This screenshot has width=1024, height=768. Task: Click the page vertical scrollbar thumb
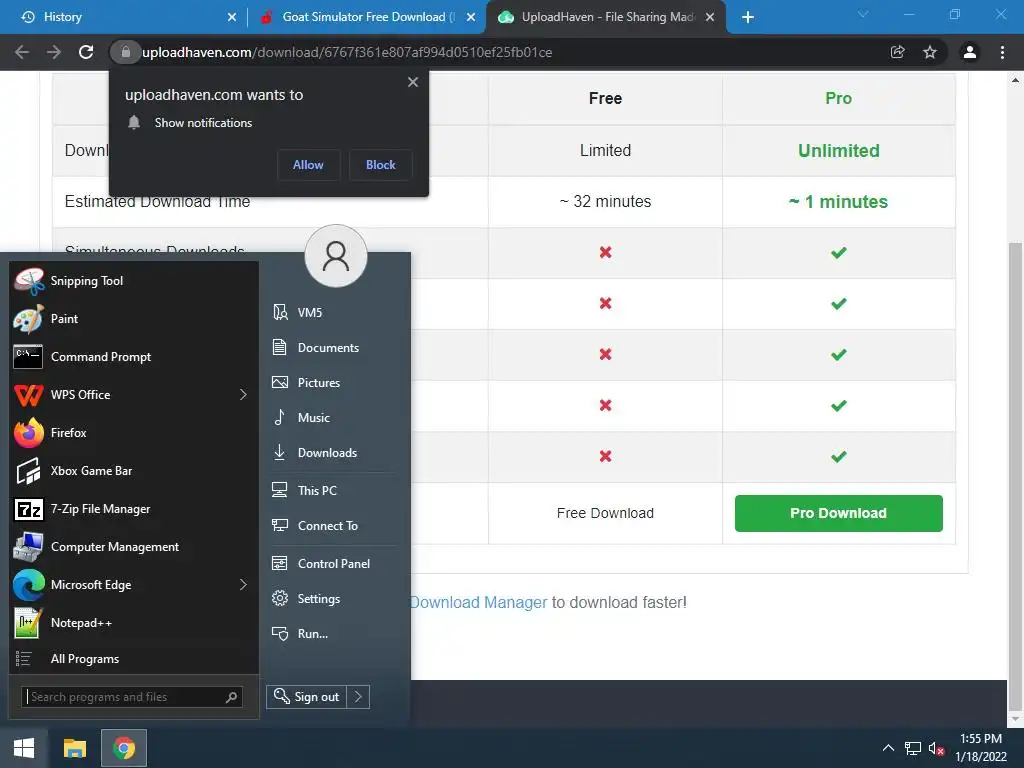1015,475
